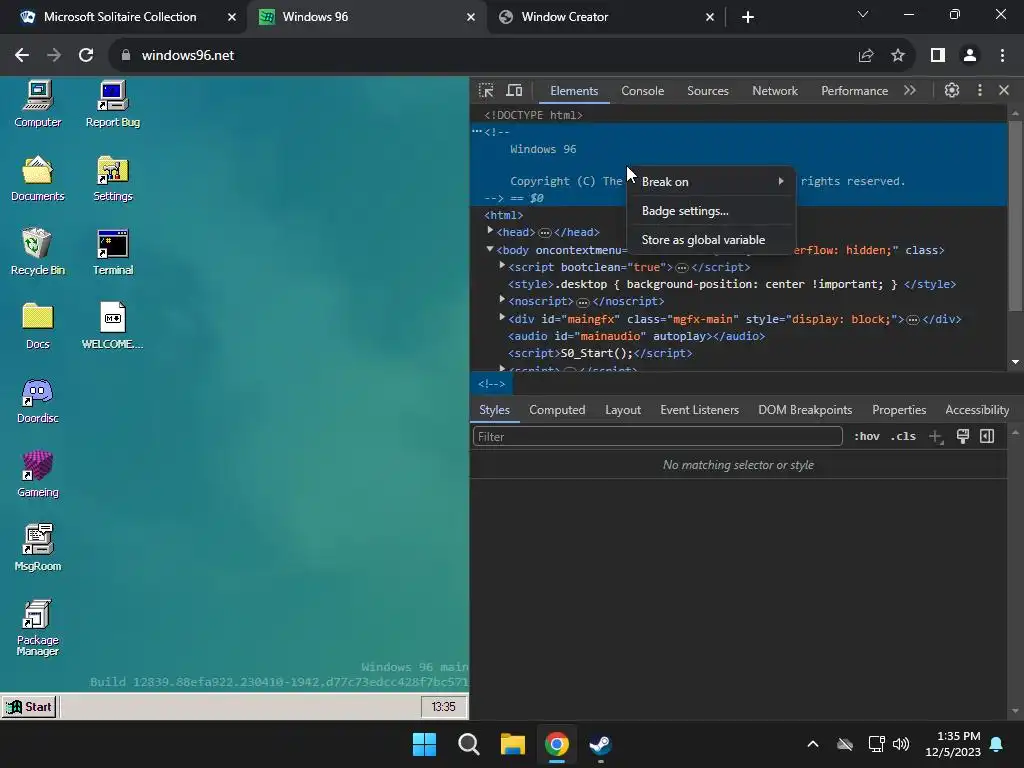Open Chrome side panel icon

[x=938, y=56]
